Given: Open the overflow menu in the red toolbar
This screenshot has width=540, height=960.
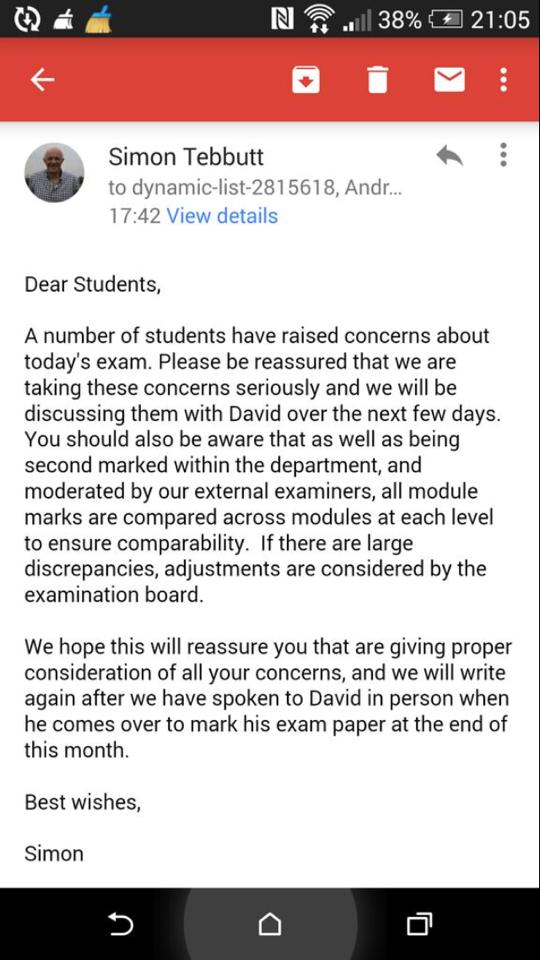Looking at the screenshot, I should (503, 80).
